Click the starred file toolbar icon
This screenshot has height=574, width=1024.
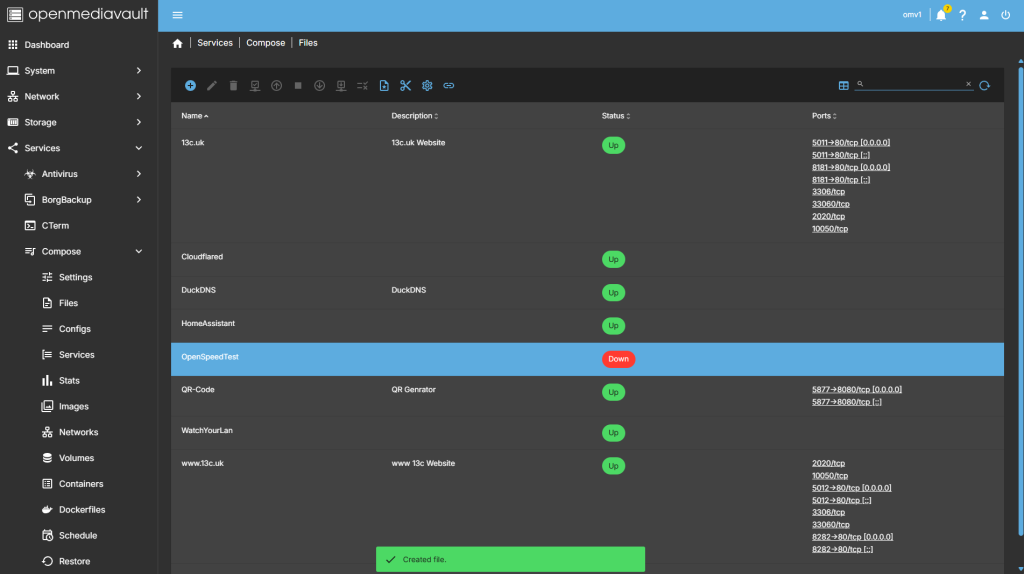[x=384, y=86]
